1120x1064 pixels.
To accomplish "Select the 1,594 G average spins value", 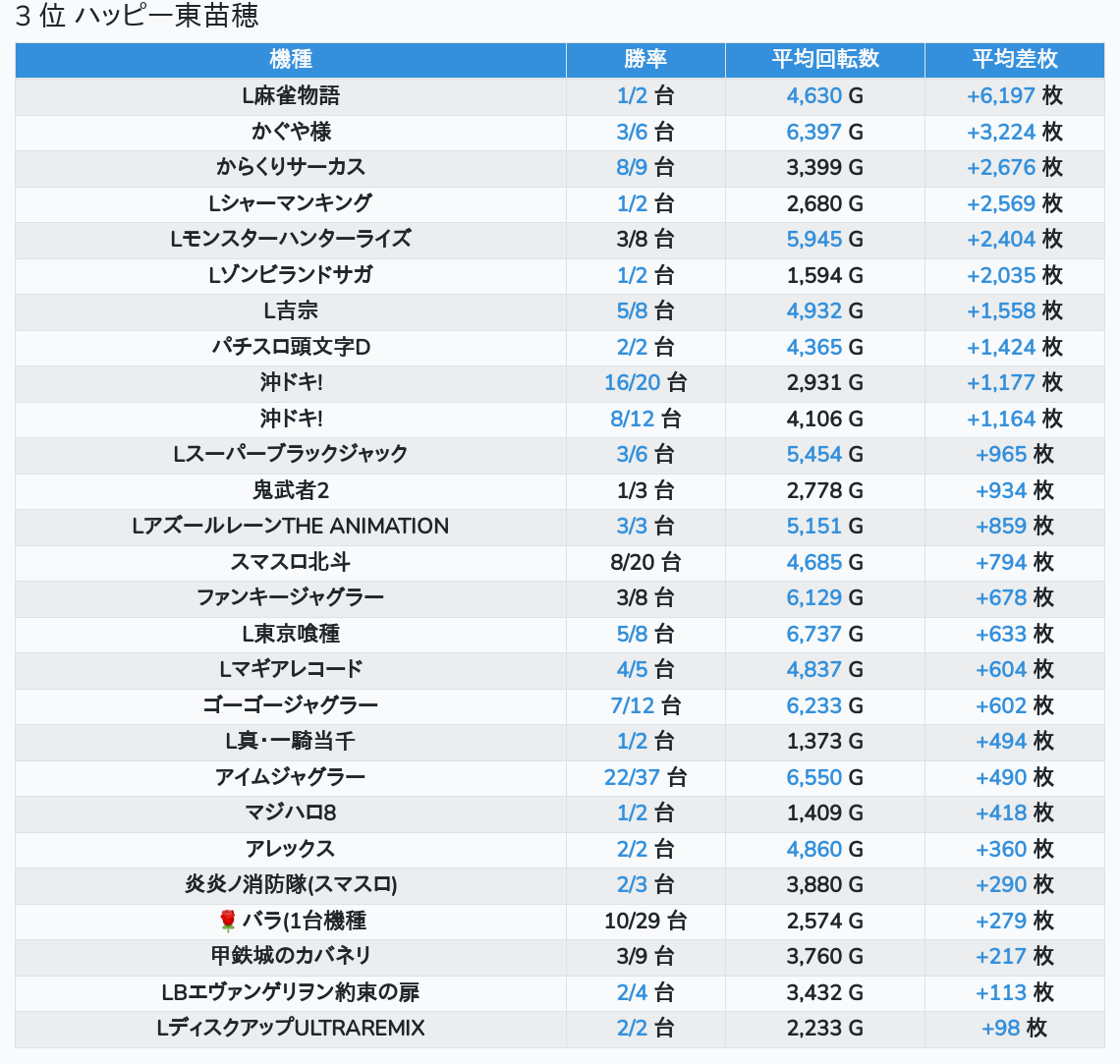I will (825, 275).
